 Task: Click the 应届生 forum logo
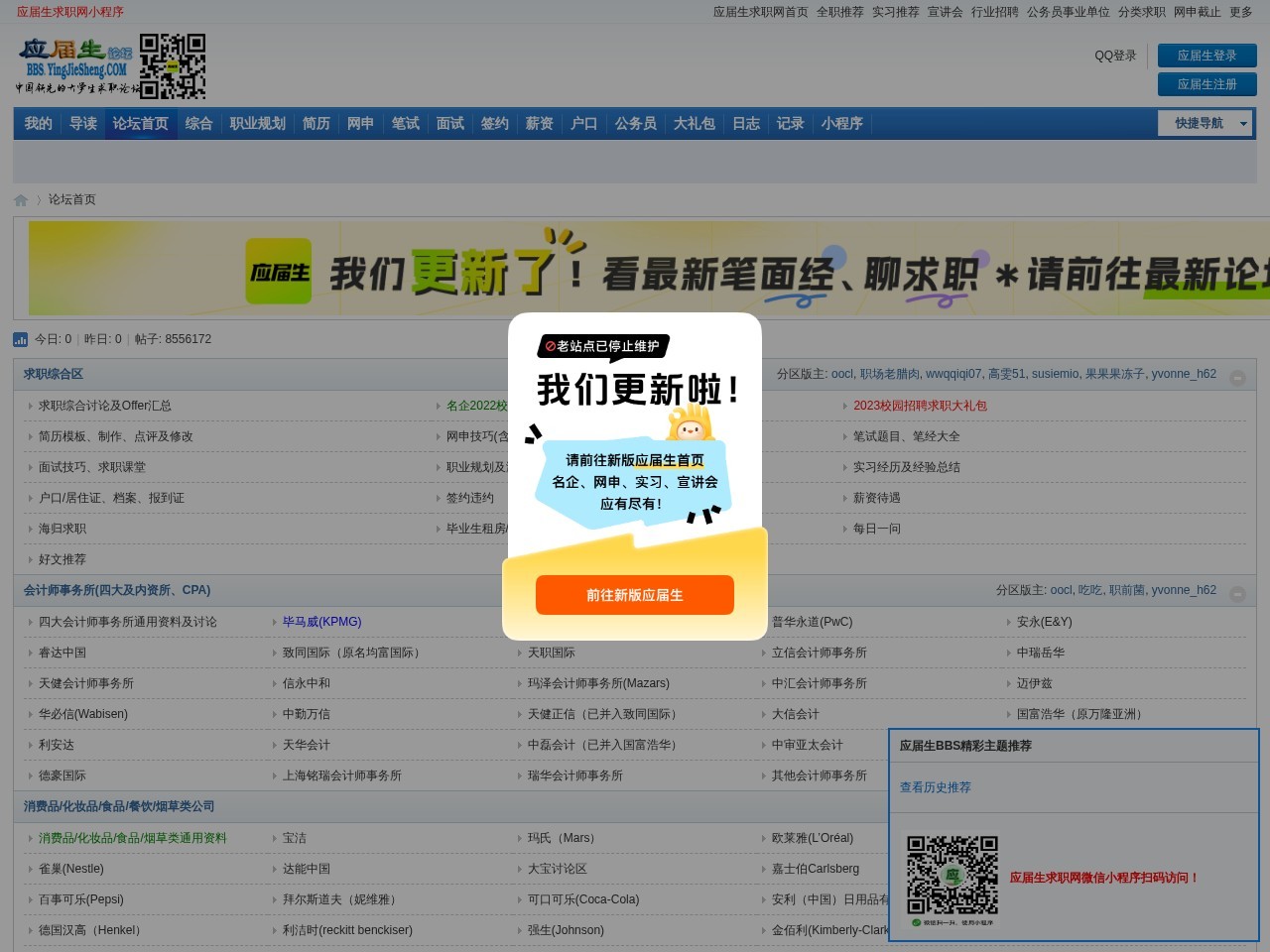[77, 66]
